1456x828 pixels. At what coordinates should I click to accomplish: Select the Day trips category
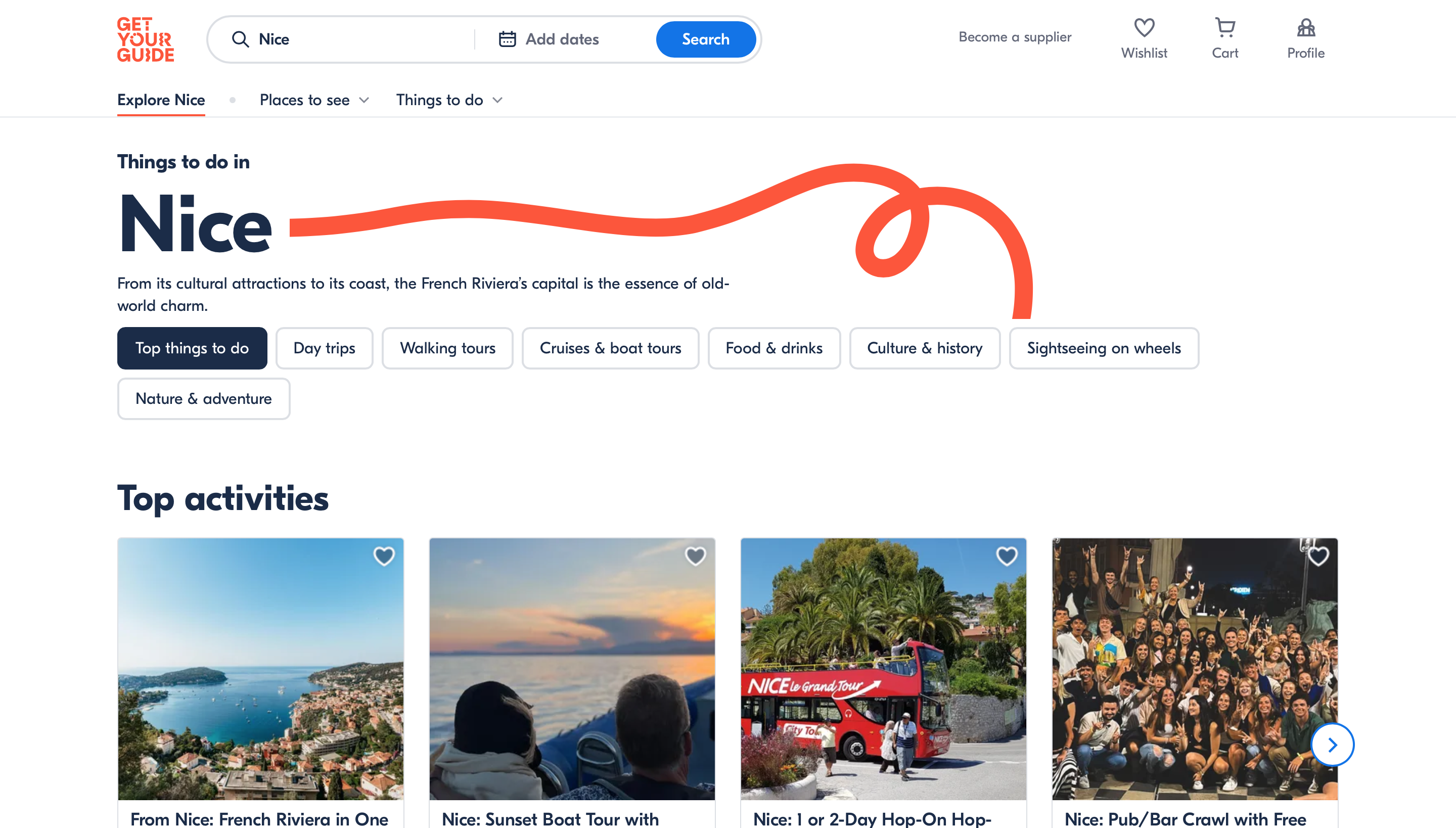[x=324, y=348]
